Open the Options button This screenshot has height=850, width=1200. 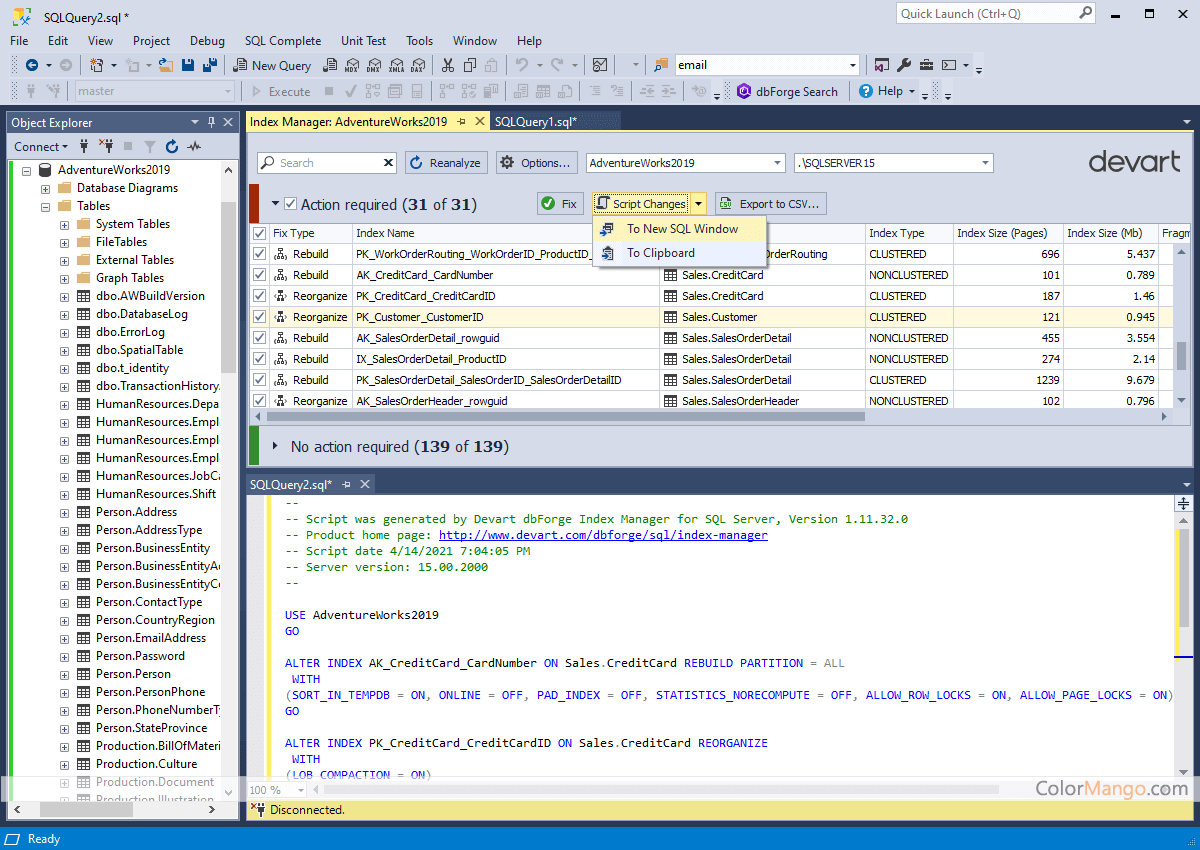pyautogui.click(x=537, y=163)
